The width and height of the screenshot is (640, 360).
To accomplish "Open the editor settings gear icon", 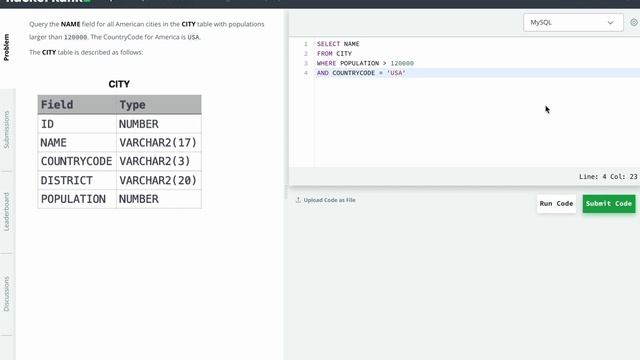I will [633, 22].
